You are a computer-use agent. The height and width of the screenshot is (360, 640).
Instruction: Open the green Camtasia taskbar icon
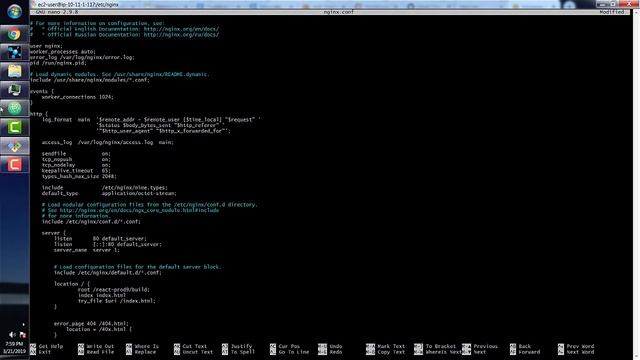click(14, 127)
